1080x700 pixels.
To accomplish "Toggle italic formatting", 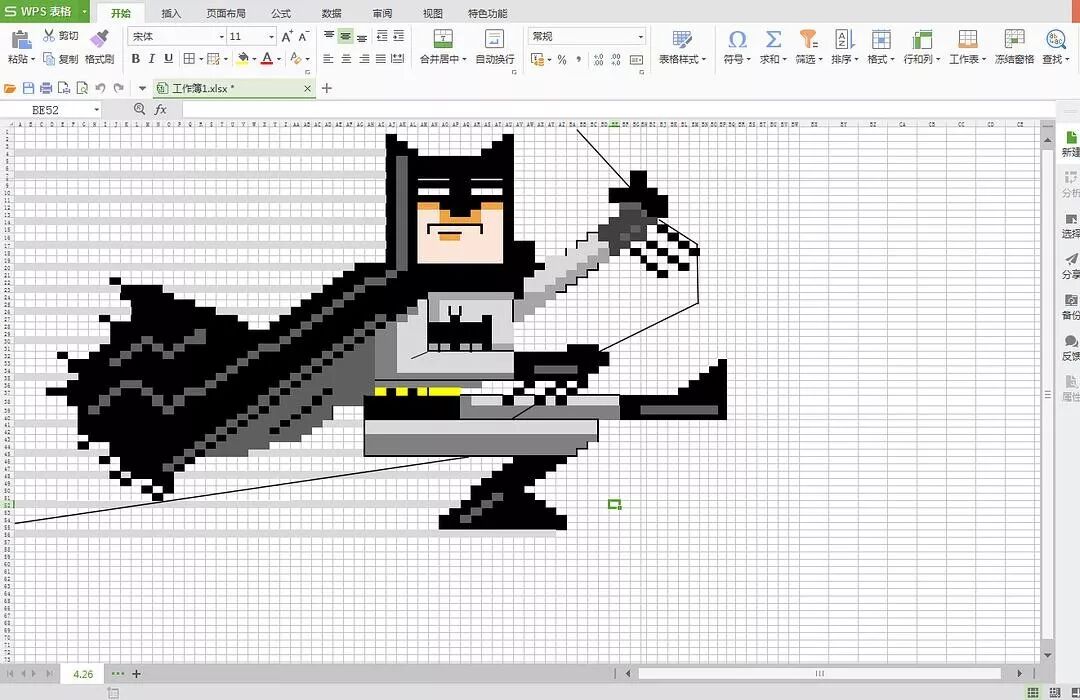I will (x=152, y=59).
